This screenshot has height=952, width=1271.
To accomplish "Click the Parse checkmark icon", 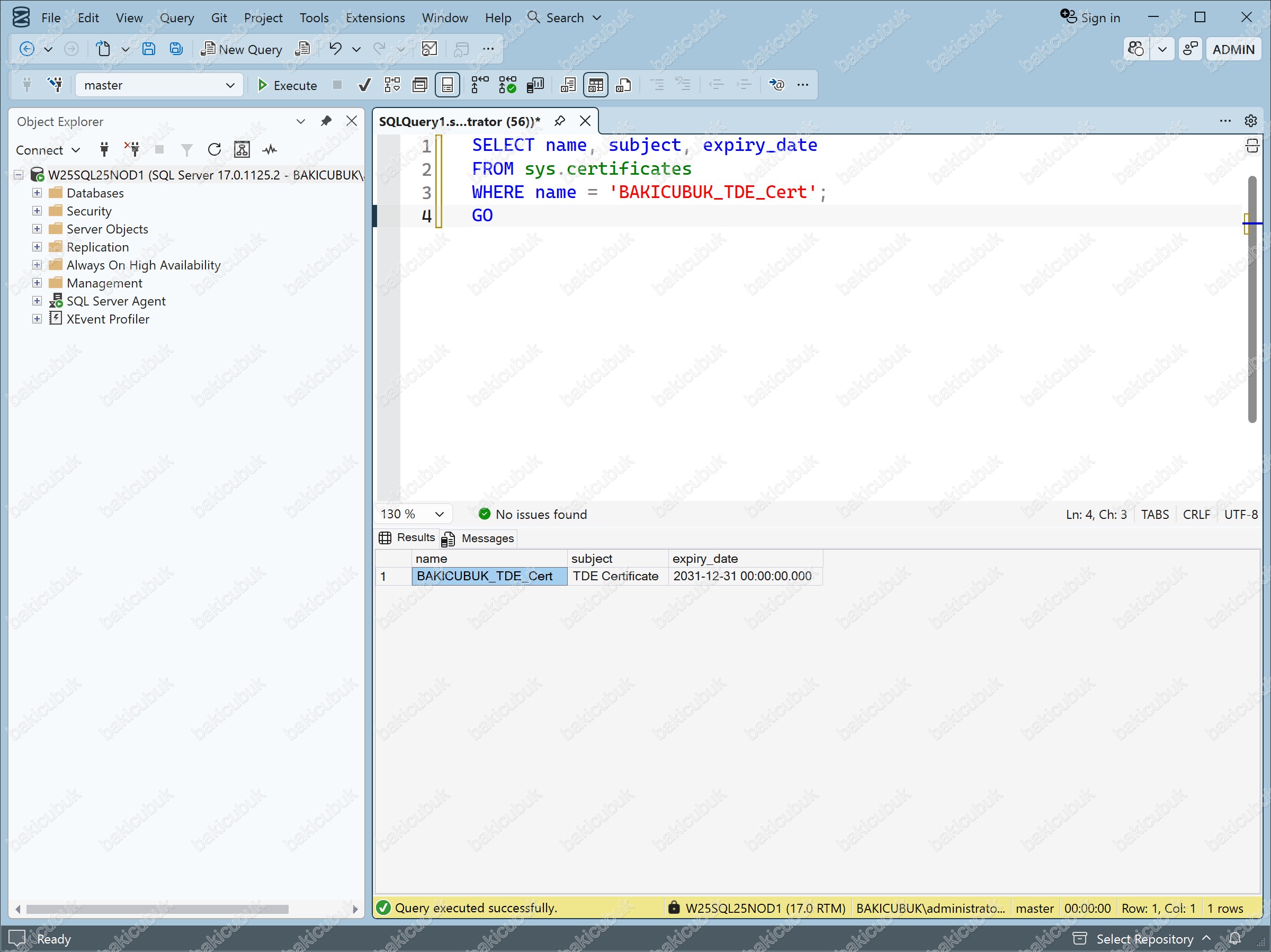I will pos(364,85).
